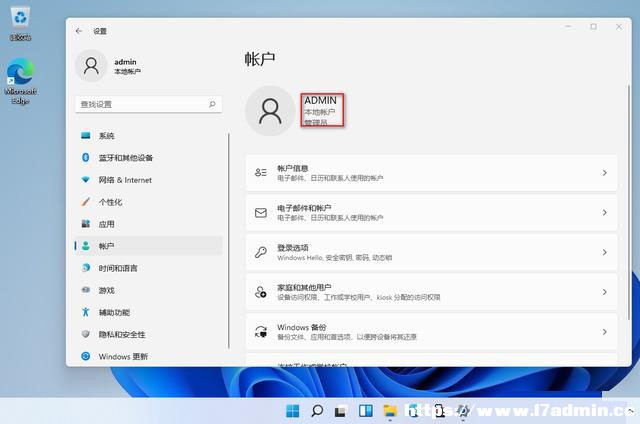
Task: Click the sync icon for Windows 备份
Action: pyautogui.click(x=261, y=331)
